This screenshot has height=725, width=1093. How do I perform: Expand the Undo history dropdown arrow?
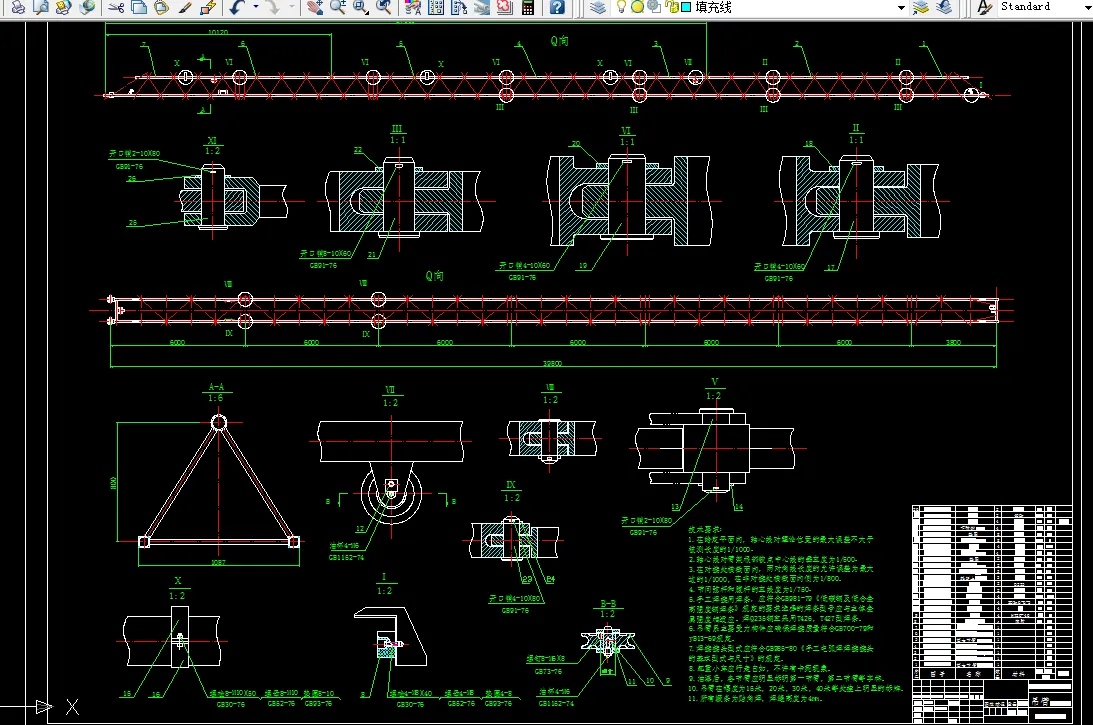click(x=256, y=7)
